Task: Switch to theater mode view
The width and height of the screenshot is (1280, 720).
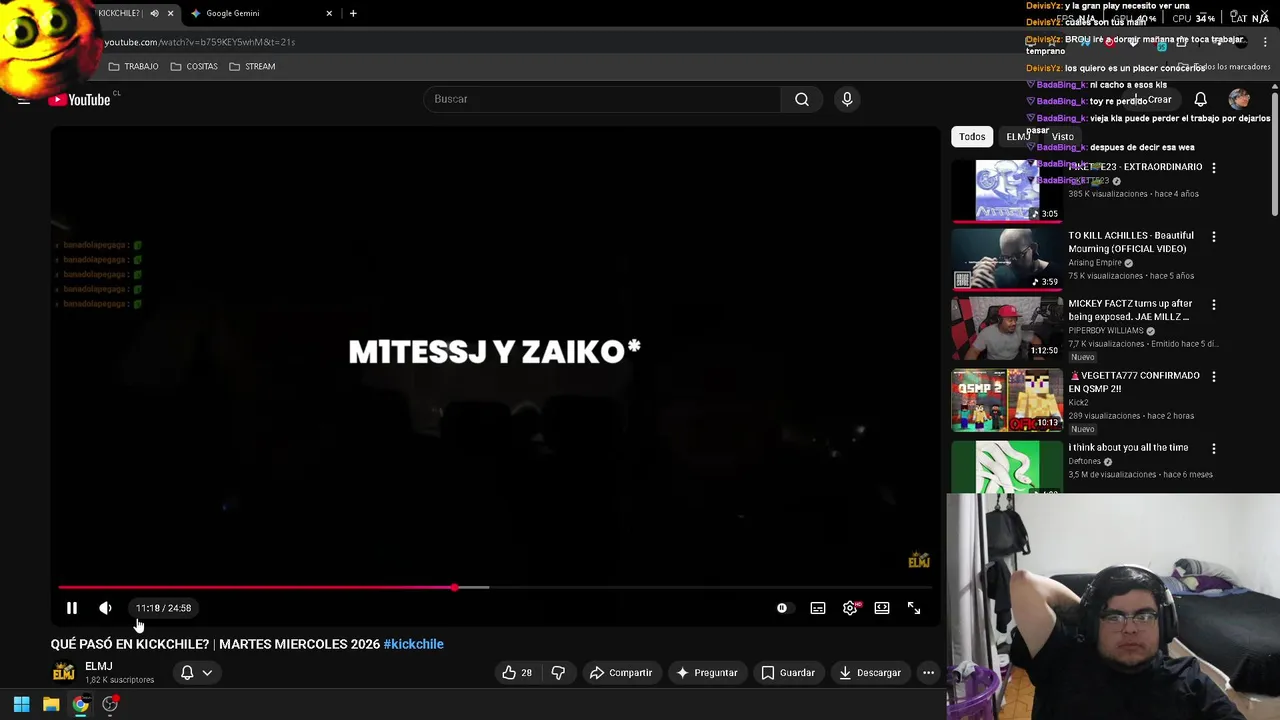Action: pos(882,608)
